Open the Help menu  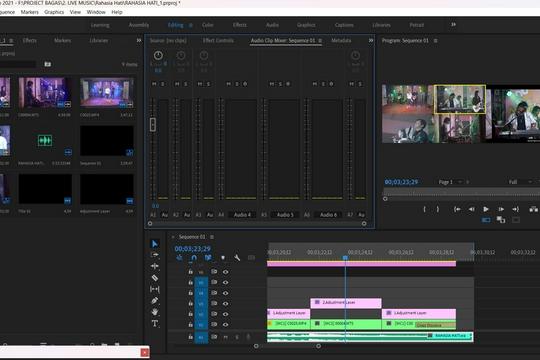[117, 12]
